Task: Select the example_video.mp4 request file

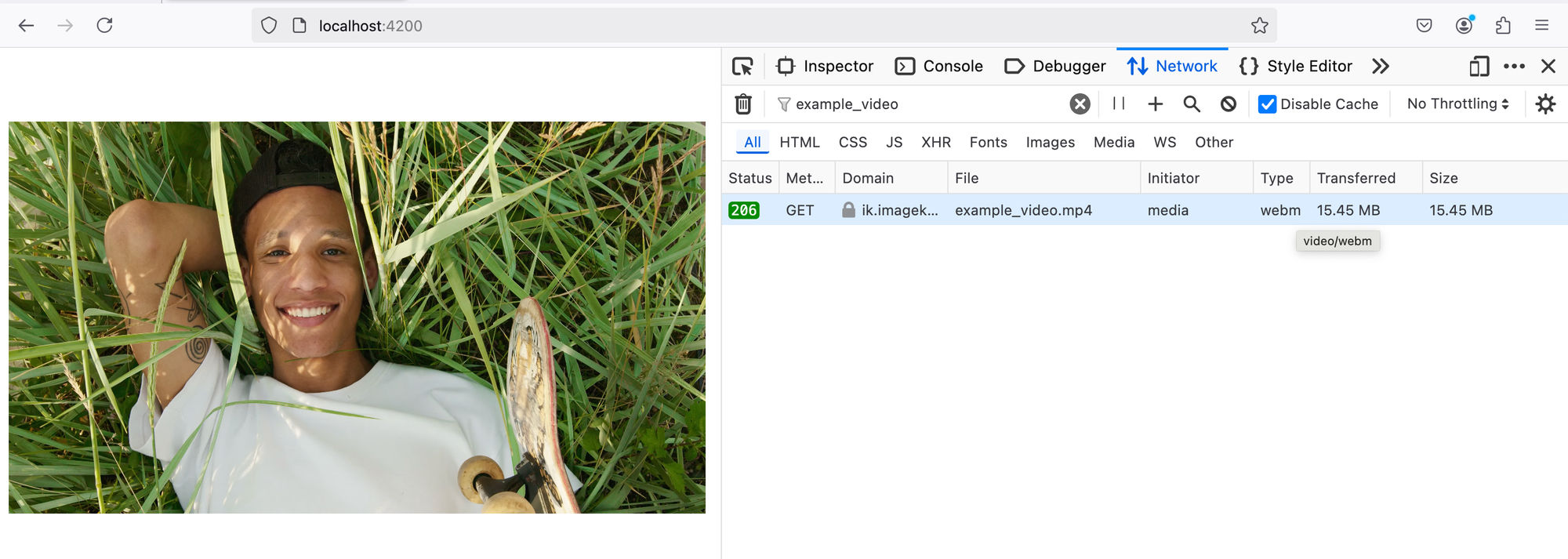Action: point(1023,210)
